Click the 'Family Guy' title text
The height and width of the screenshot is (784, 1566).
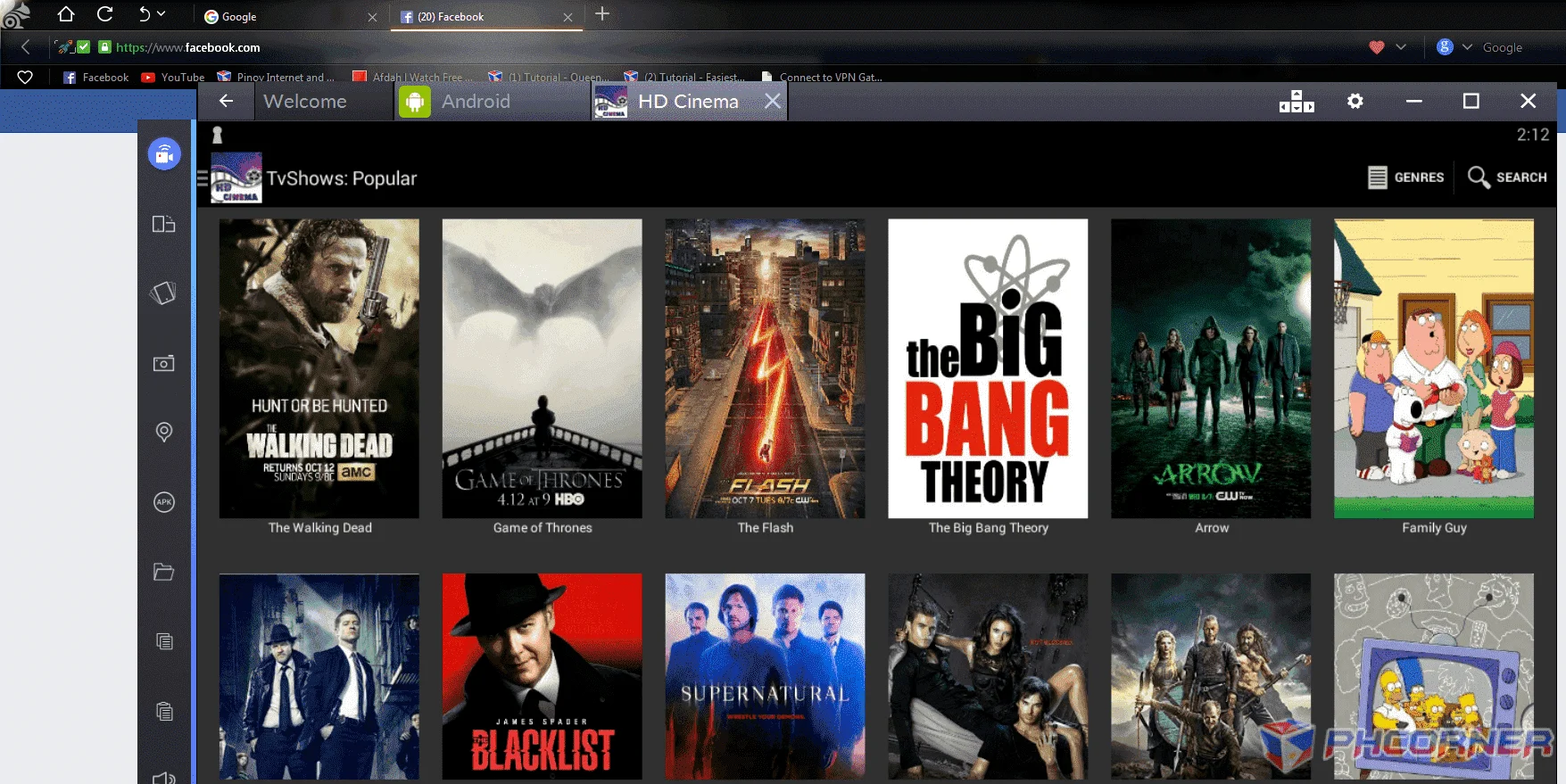coord(1434,528)
